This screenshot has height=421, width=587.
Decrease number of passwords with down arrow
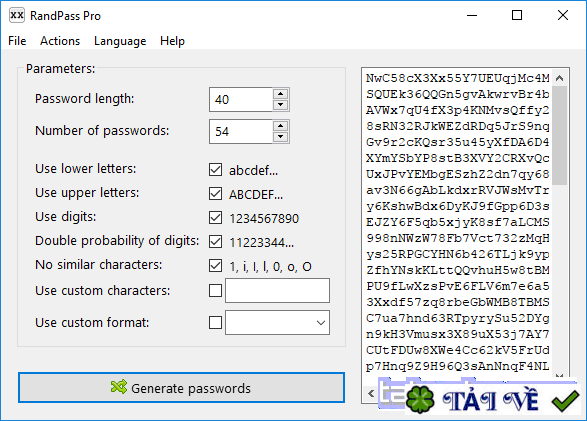coord(281,137)
